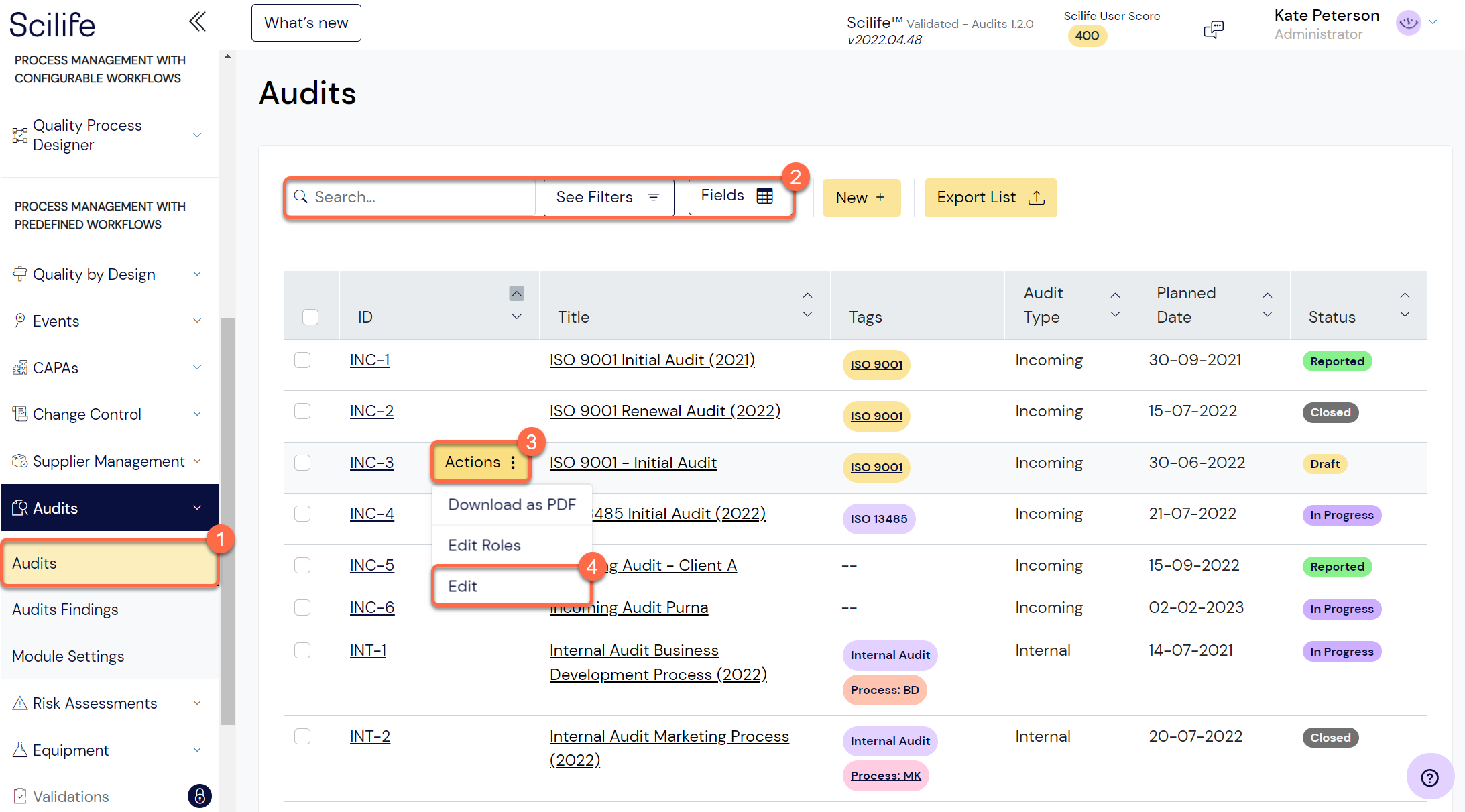
Task: Open the chat messages icon
Action: coord(1214,29)
